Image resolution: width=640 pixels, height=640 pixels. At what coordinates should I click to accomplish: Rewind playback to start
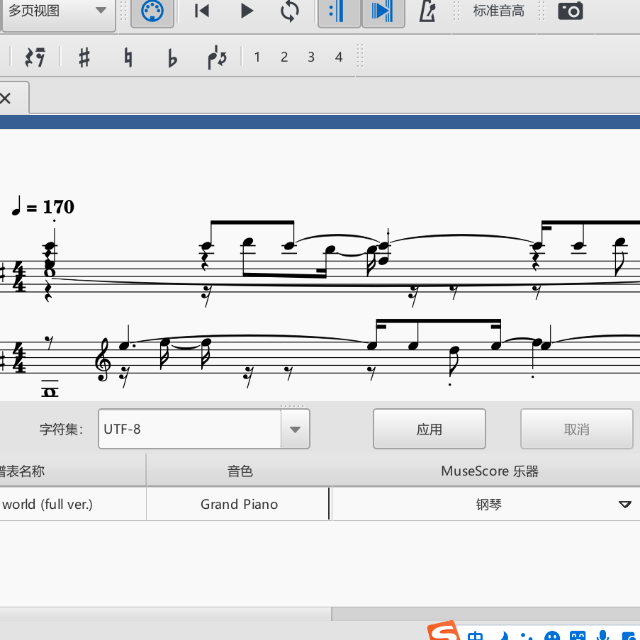(x=202, y=11)
